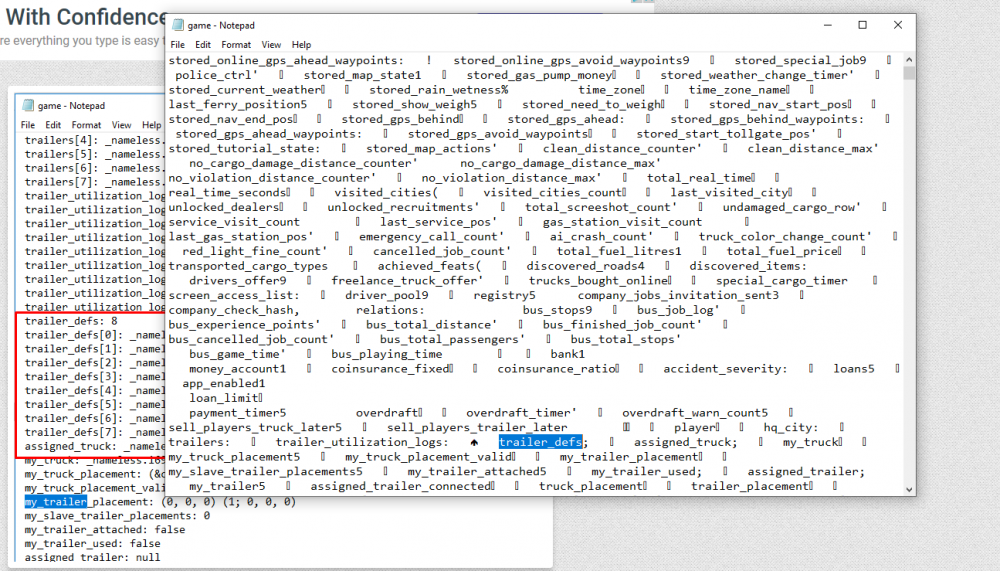The height and width of the screenshot is (571, 1000).
Task: Open the Help menu in the background Notepad
Action: pos(151,125)
